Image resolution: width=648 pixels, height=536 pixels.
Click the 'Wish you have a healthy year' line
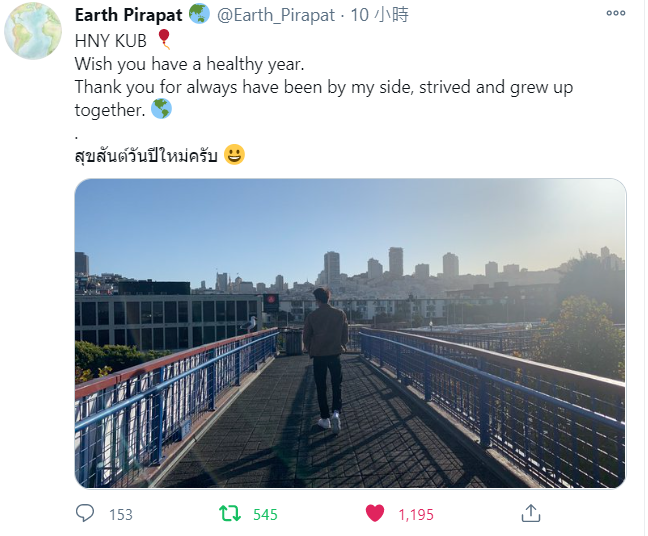[190, 64]
